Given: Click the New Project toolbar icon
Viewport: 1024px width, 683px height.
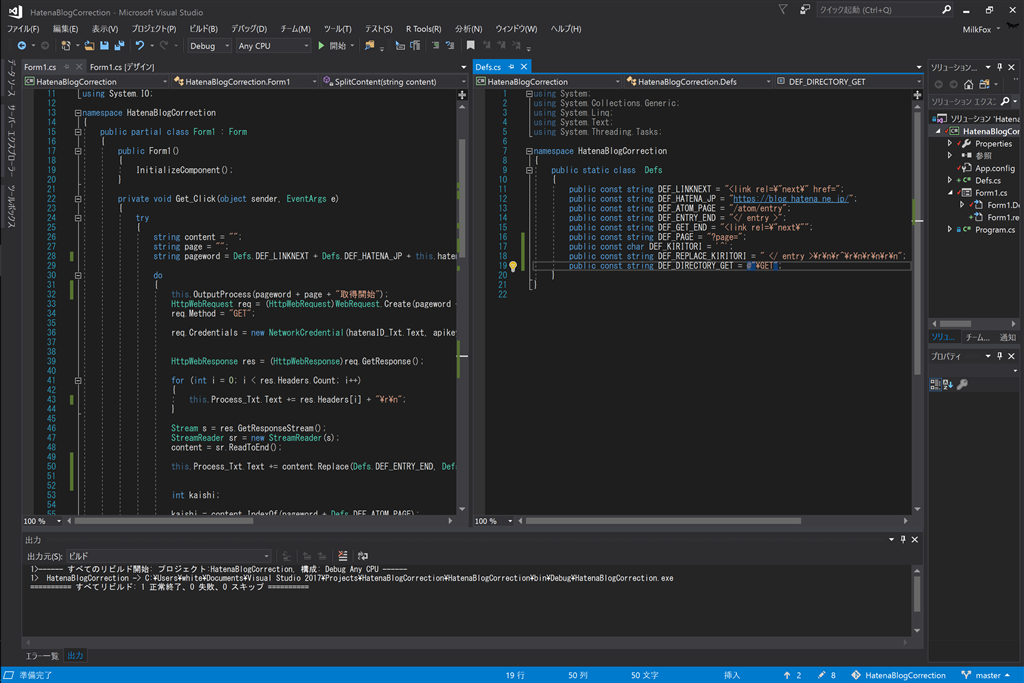Looking at the screenshot, I should pos(65,46).
